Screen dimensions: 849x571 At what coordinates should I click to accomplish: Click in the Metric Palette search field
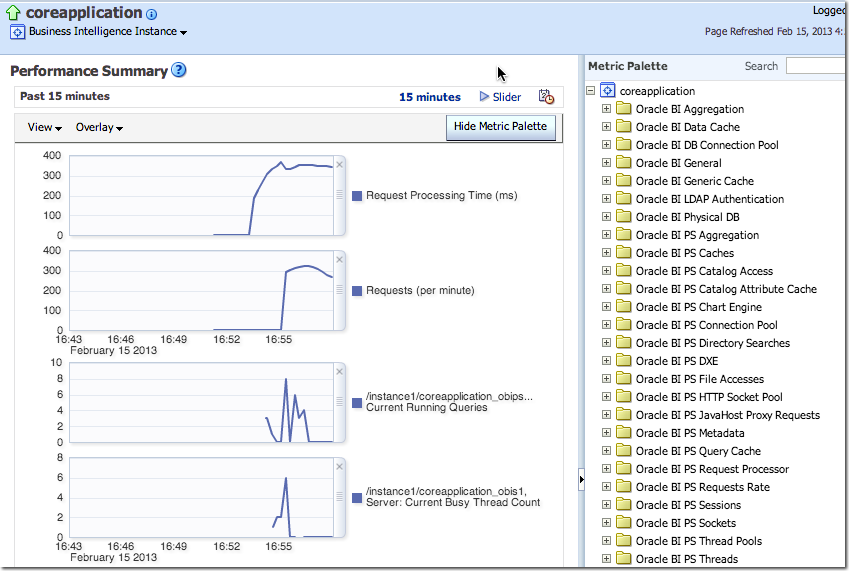(816, 66)
